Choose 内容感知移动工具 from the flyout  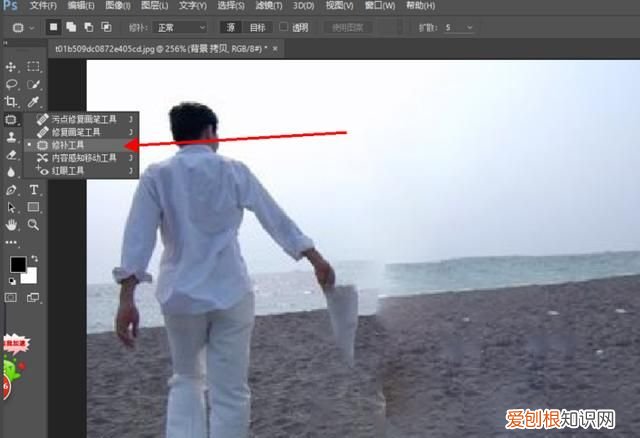[x=81, y=158]
